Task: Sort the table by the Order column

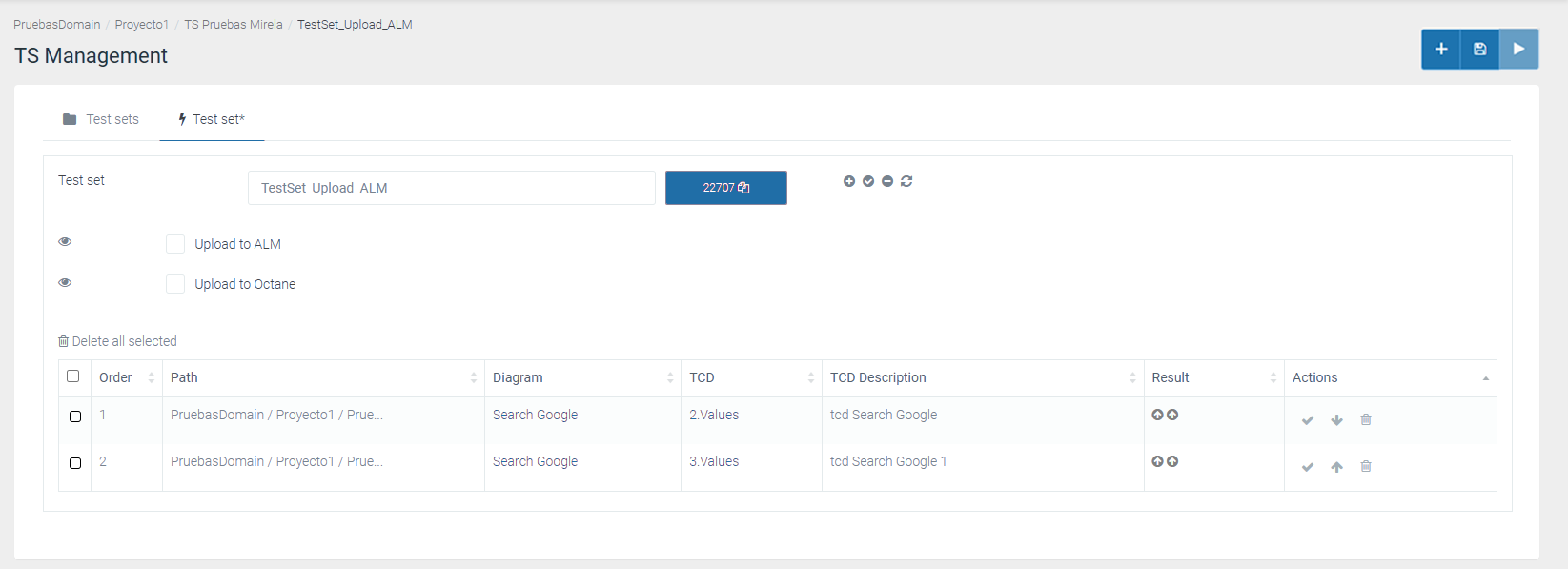Action: pyautogui.click(x=126, y=377)
